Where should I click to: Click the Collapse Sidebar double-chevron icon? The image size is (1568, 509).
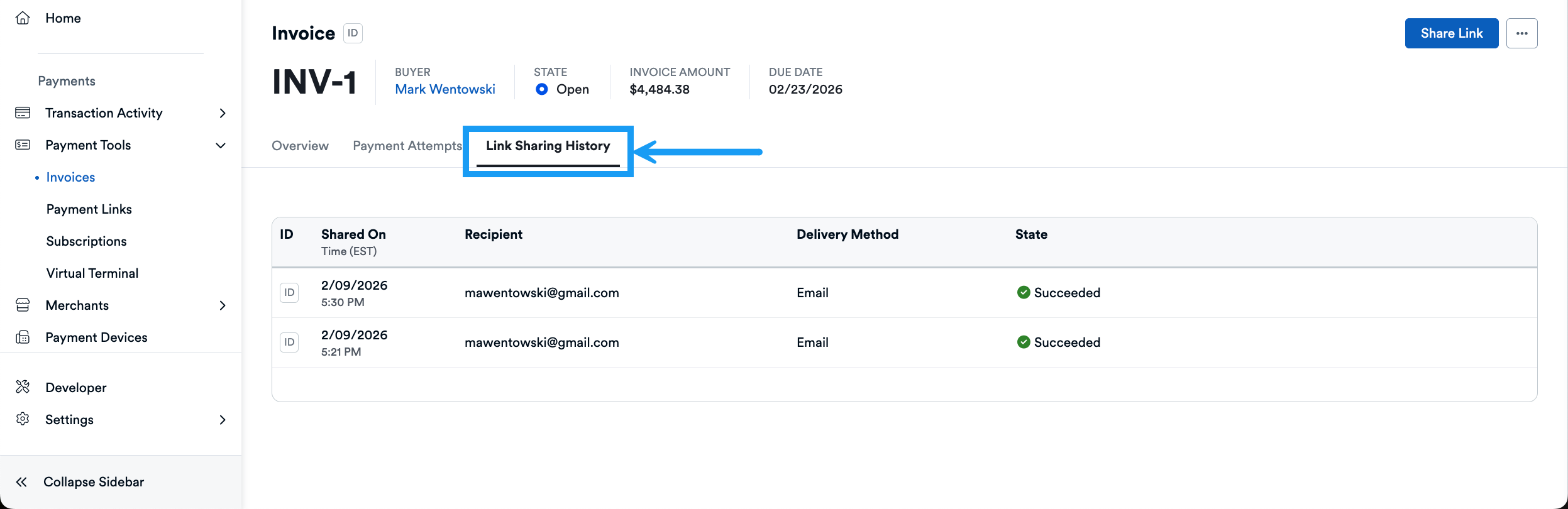21,482
